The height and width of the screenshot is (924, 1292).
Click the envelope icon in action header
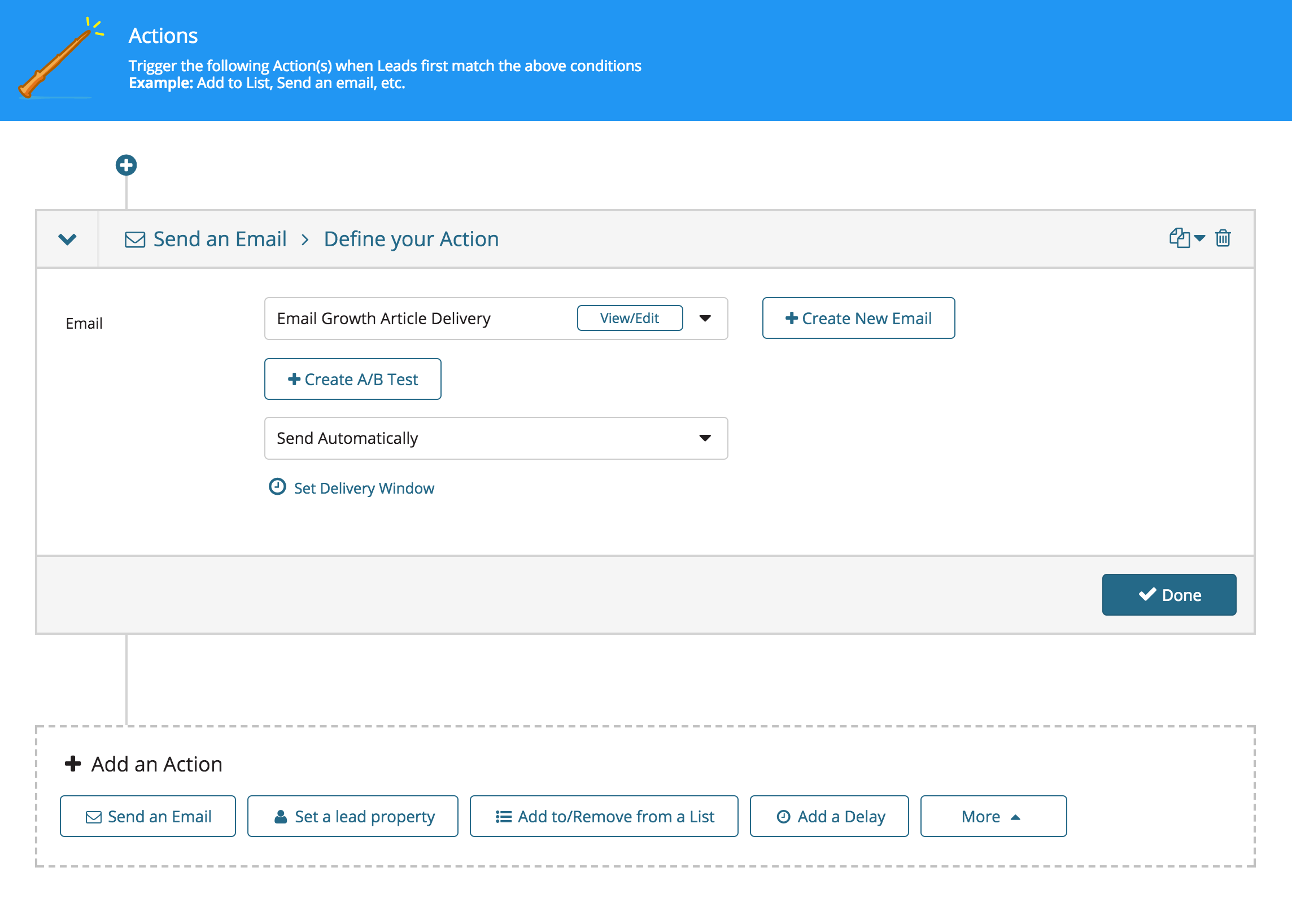click(135, 239)
